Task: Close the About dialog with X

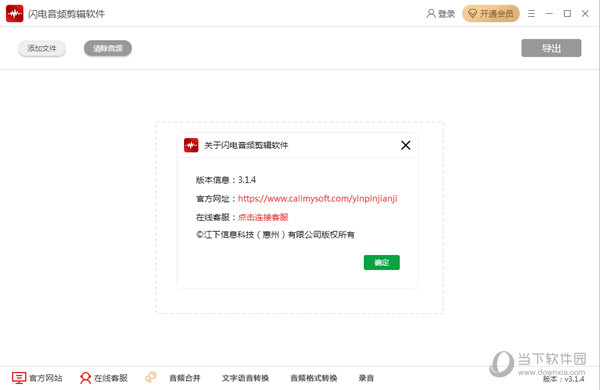Action: (x=406, y=145)
